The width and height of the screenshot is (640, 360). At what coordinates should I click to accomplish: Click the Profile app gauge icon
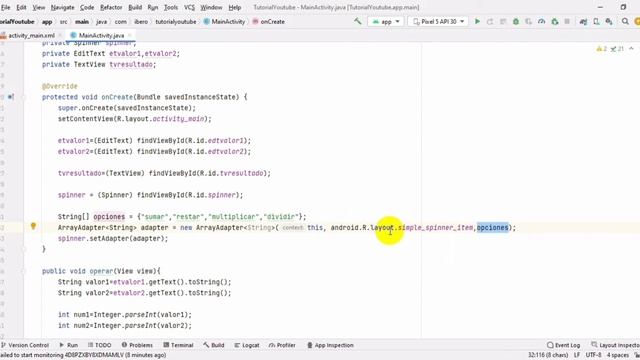coord(542,21)
